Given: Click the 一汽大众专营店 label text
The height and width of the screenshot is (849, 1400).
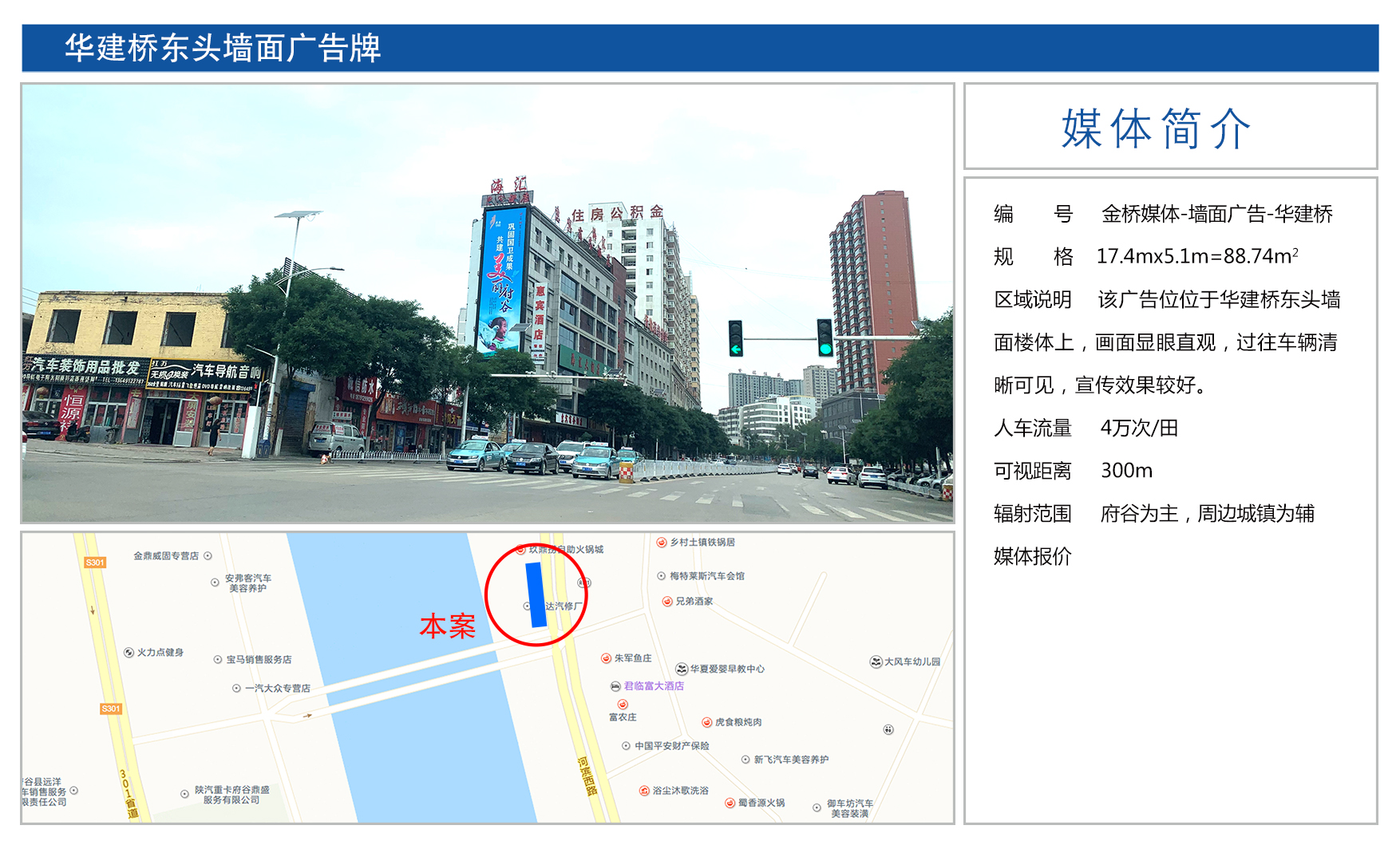Looking at the screenshot, I should pyautogui.click(x=278, y=689).
